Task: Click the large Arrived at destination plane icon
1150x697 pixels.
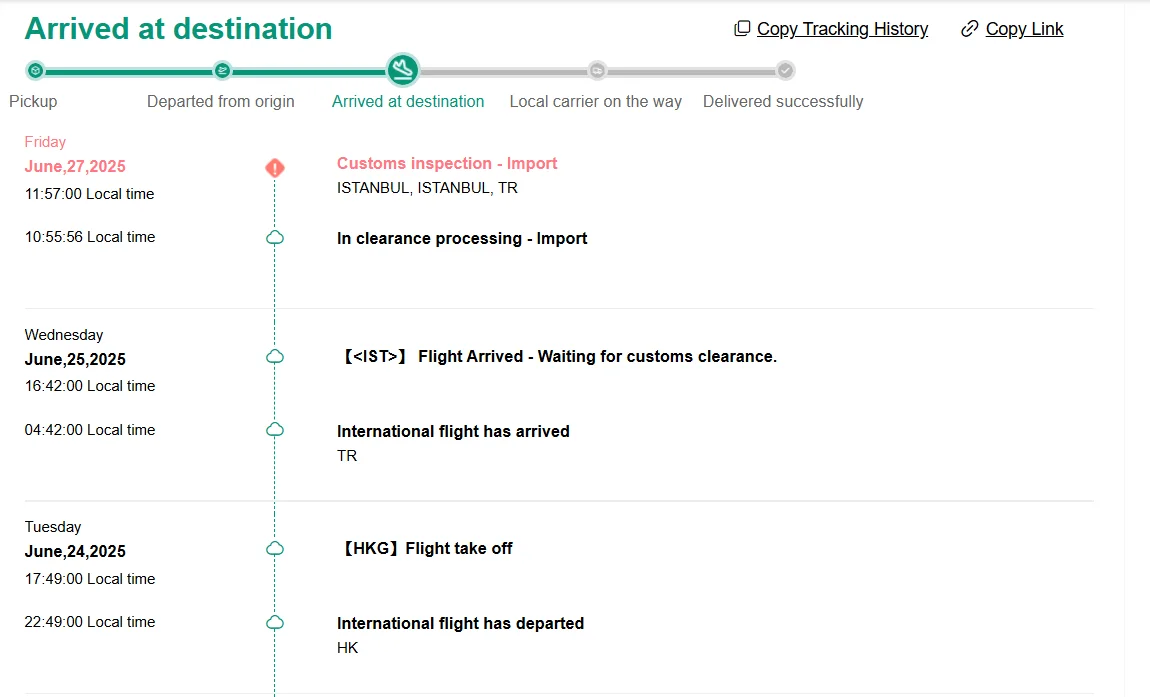Action: point(403,70)
